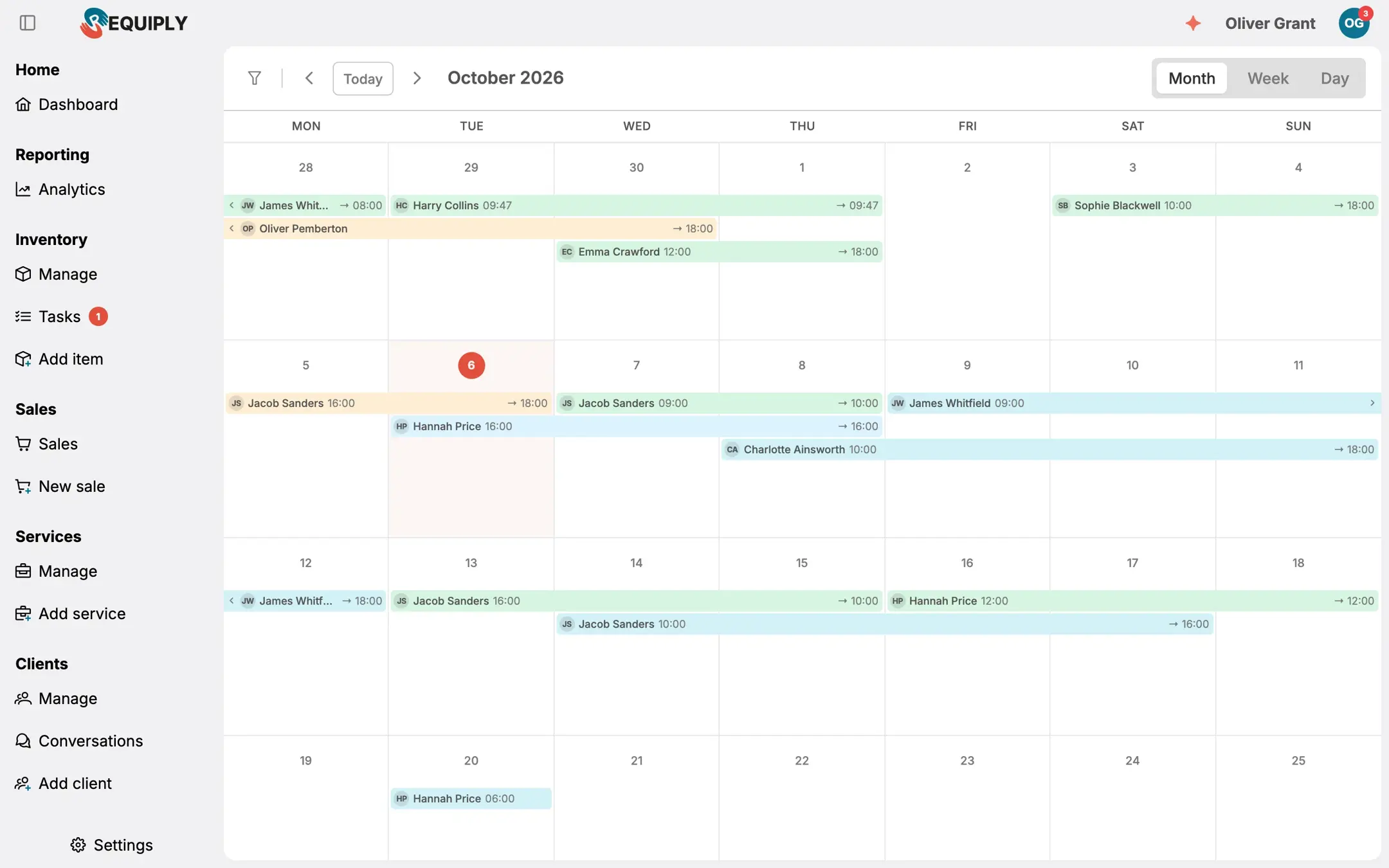
Task: Expand James Whitfield event's right chevron on Oct 11
Action: 1372,403
